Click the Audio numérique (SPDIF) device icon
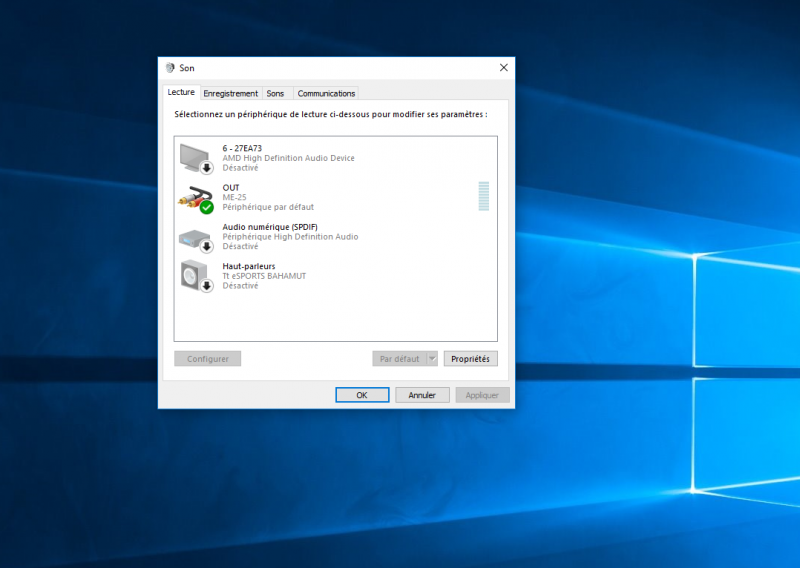Image resolution: width=800 pixels, height=568 pixels. pyautogui.click(x=194, y=237)
